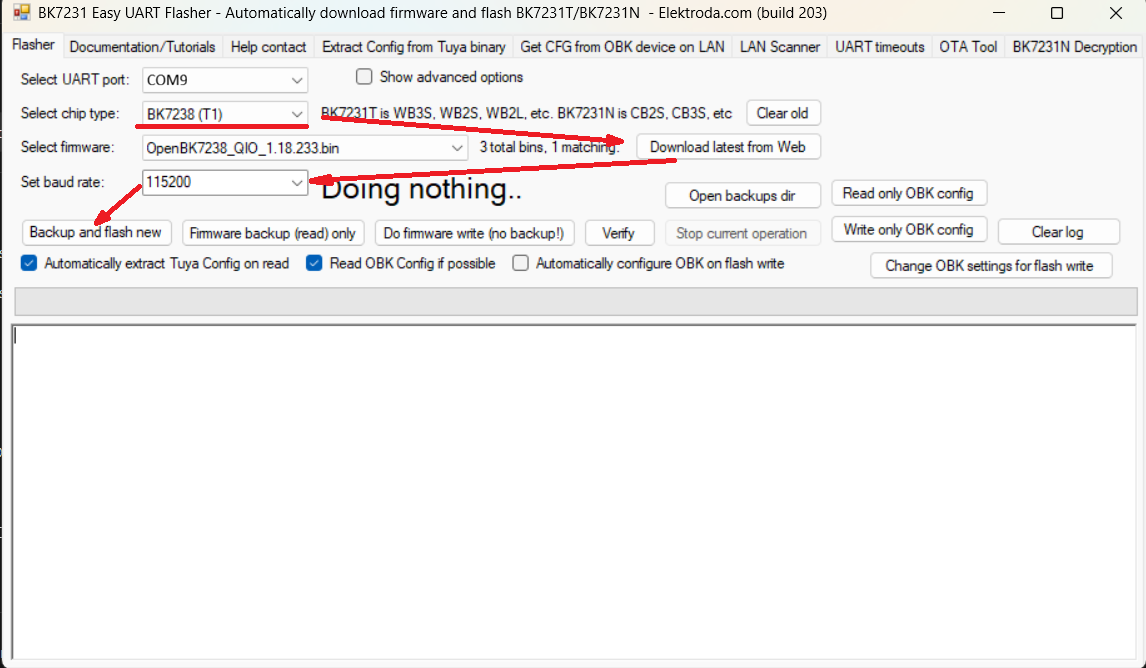This screenshot has height=668, width=1146.
Task: Click the Verify button
Action: (618, 233)
